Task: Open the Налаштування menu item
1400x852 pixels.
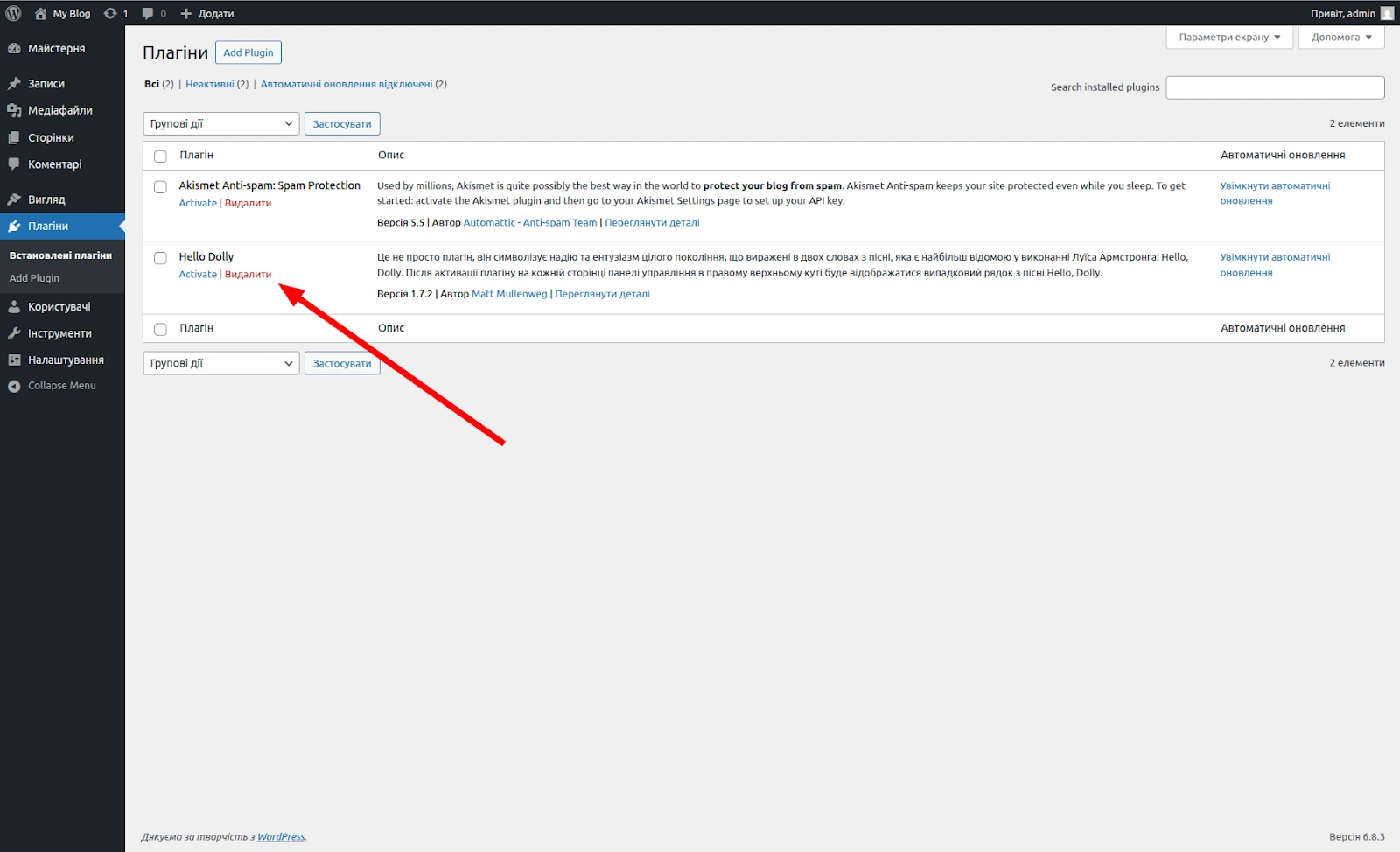Action: 66,360
